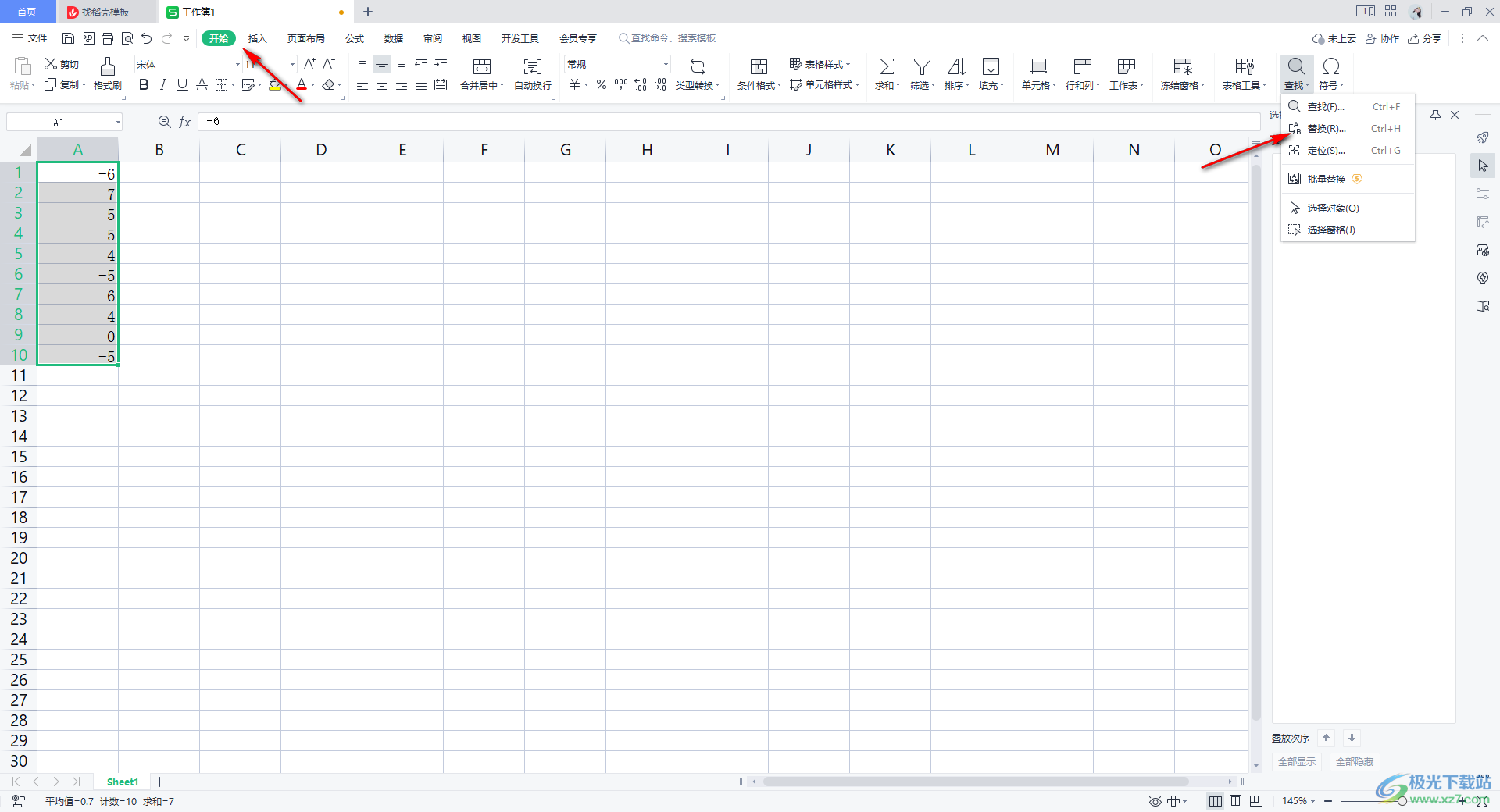Click the Filter (筛选) funnel icon

tap(922, 66)
